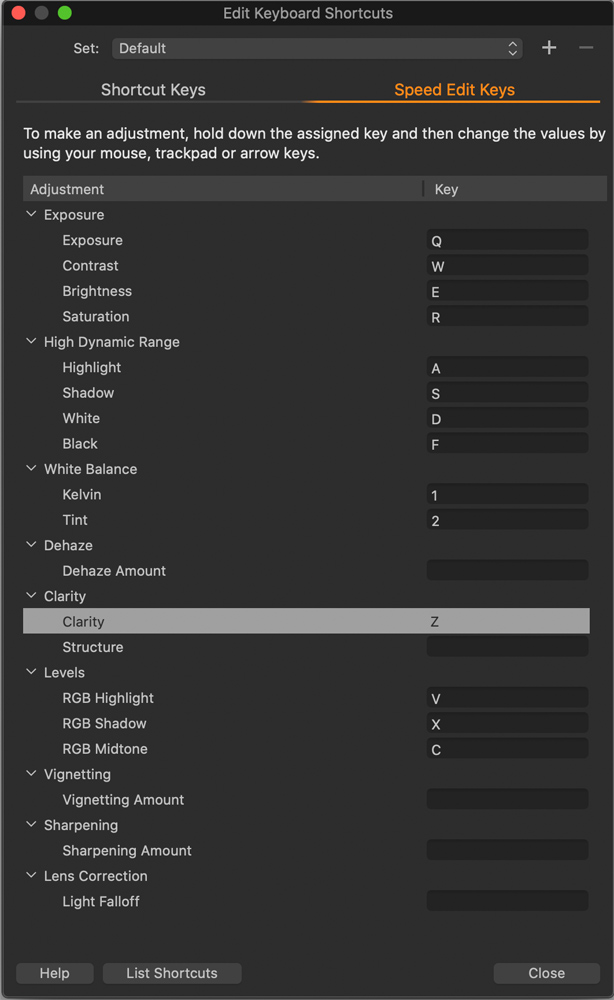Click the minus icon to remove set
Image resolution: width=614 pixels, height=1000 pixels.
click(x=586, y=48)
